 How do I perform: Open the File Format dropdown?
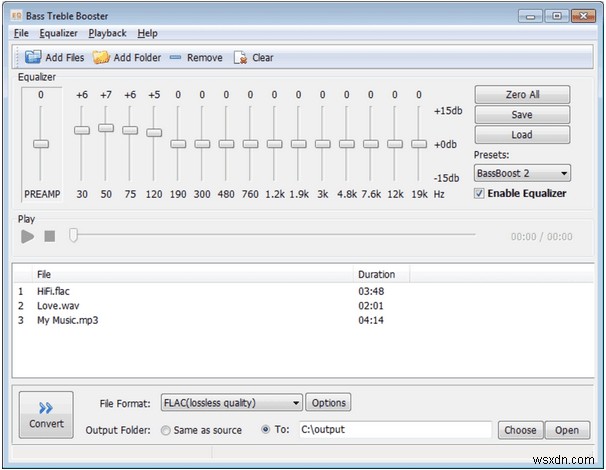(231, 403)
